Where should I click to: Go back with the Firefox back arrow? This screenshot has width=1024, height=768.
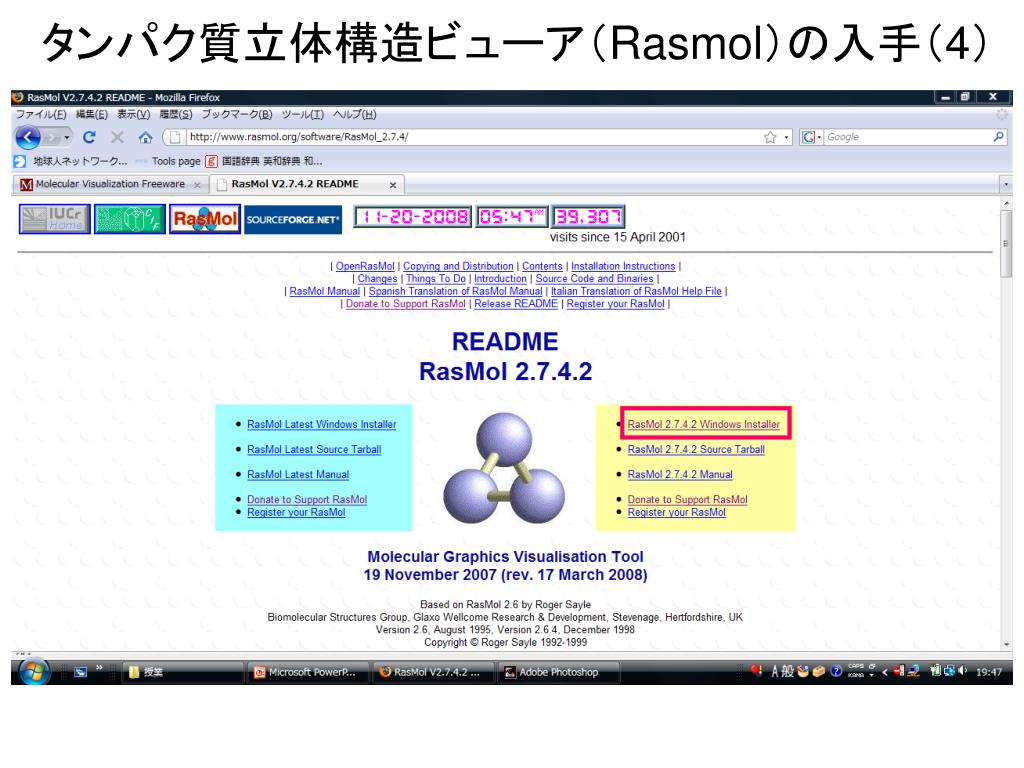(x=28, y=137)
